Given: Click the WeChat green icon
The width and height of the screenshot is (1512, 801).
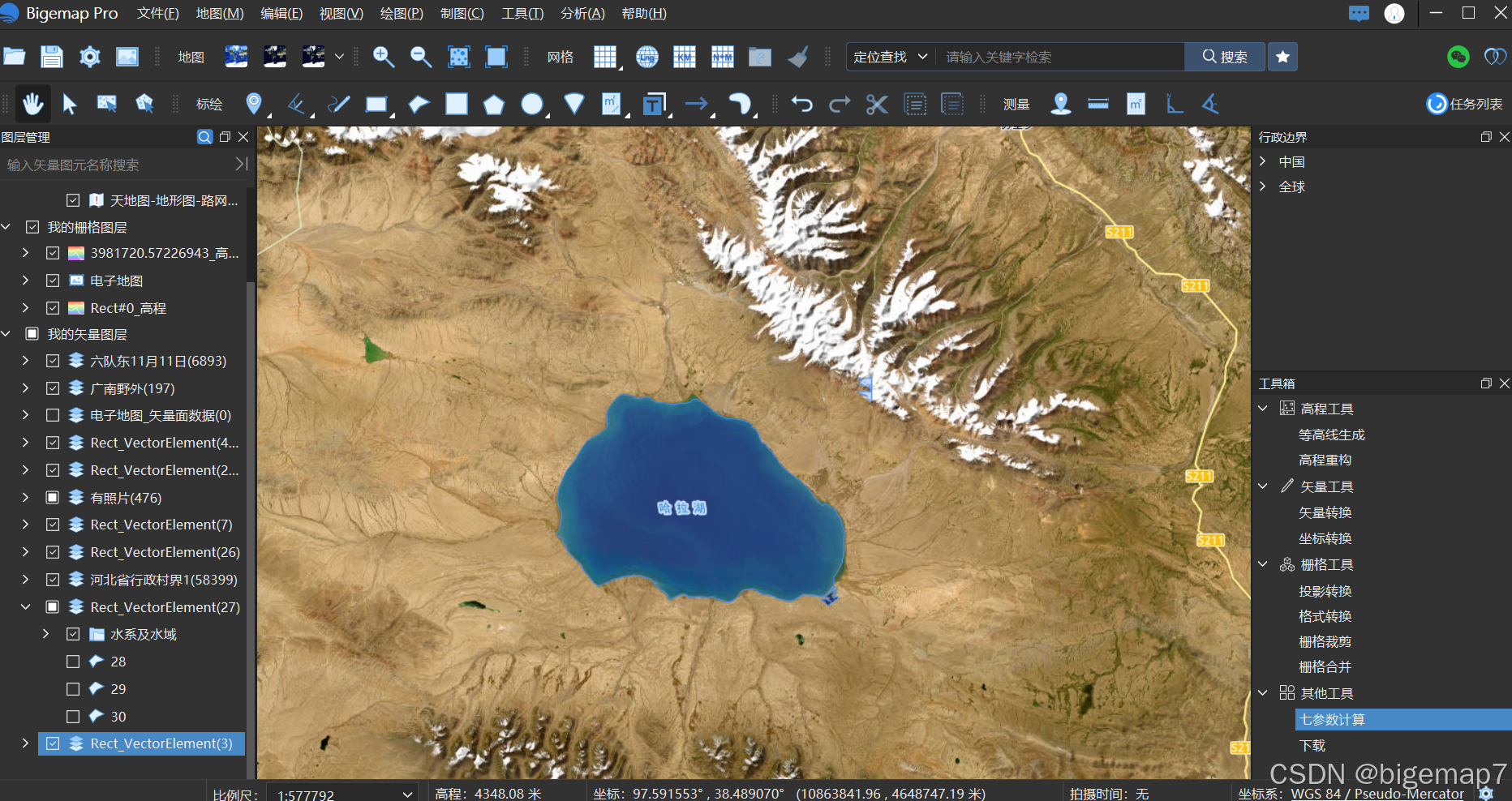Looking at the screenshot, I should pyautogui.click(x=1458, y=57).
